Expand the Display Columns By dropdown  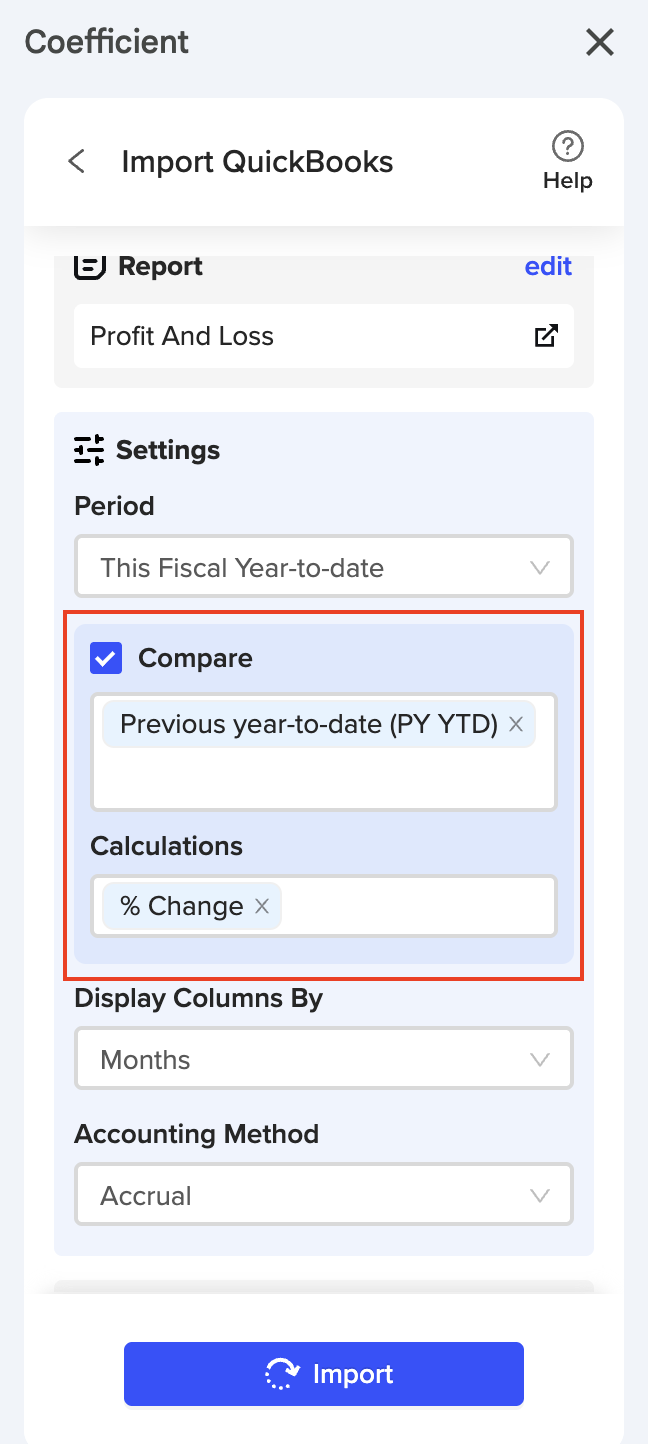click(323, 1058)
